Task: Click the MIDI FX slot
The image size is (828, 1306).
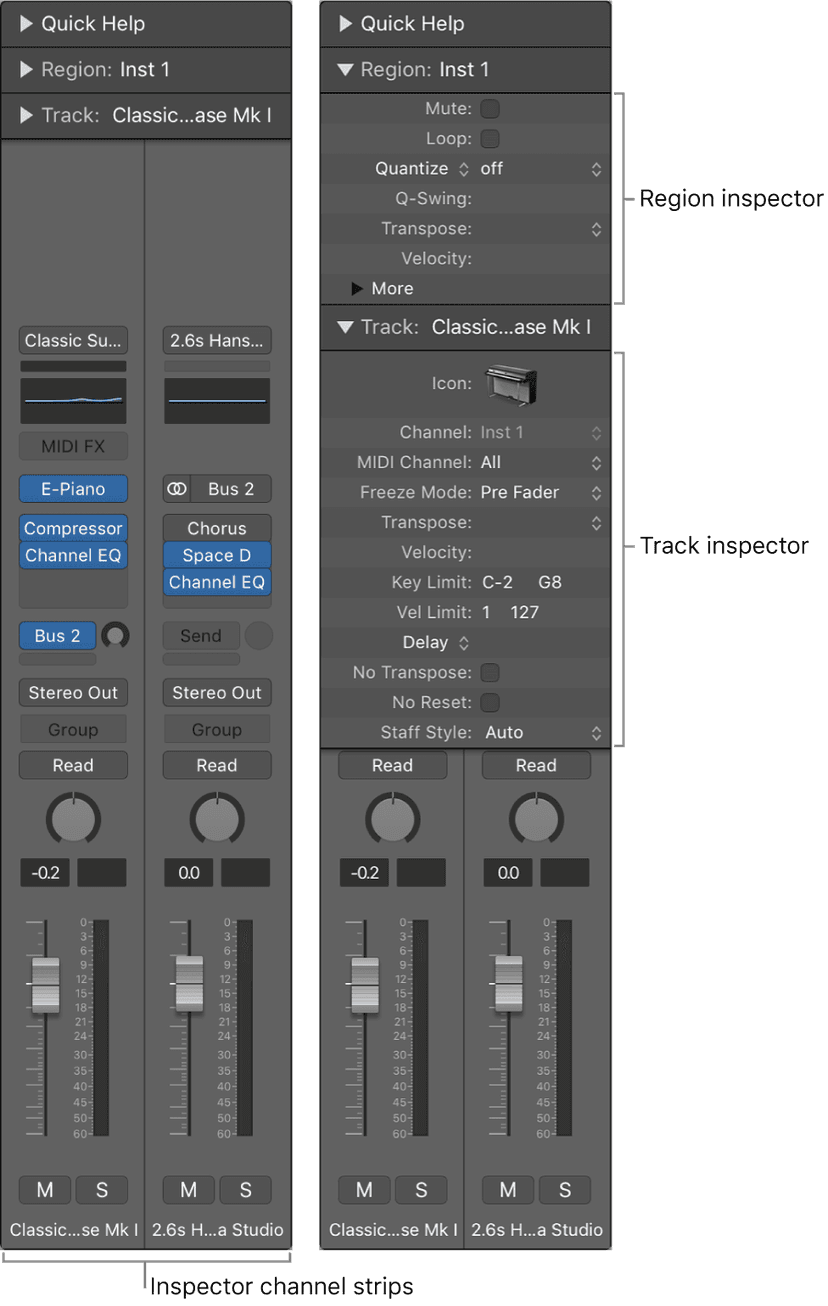Action: pos(73,447)
